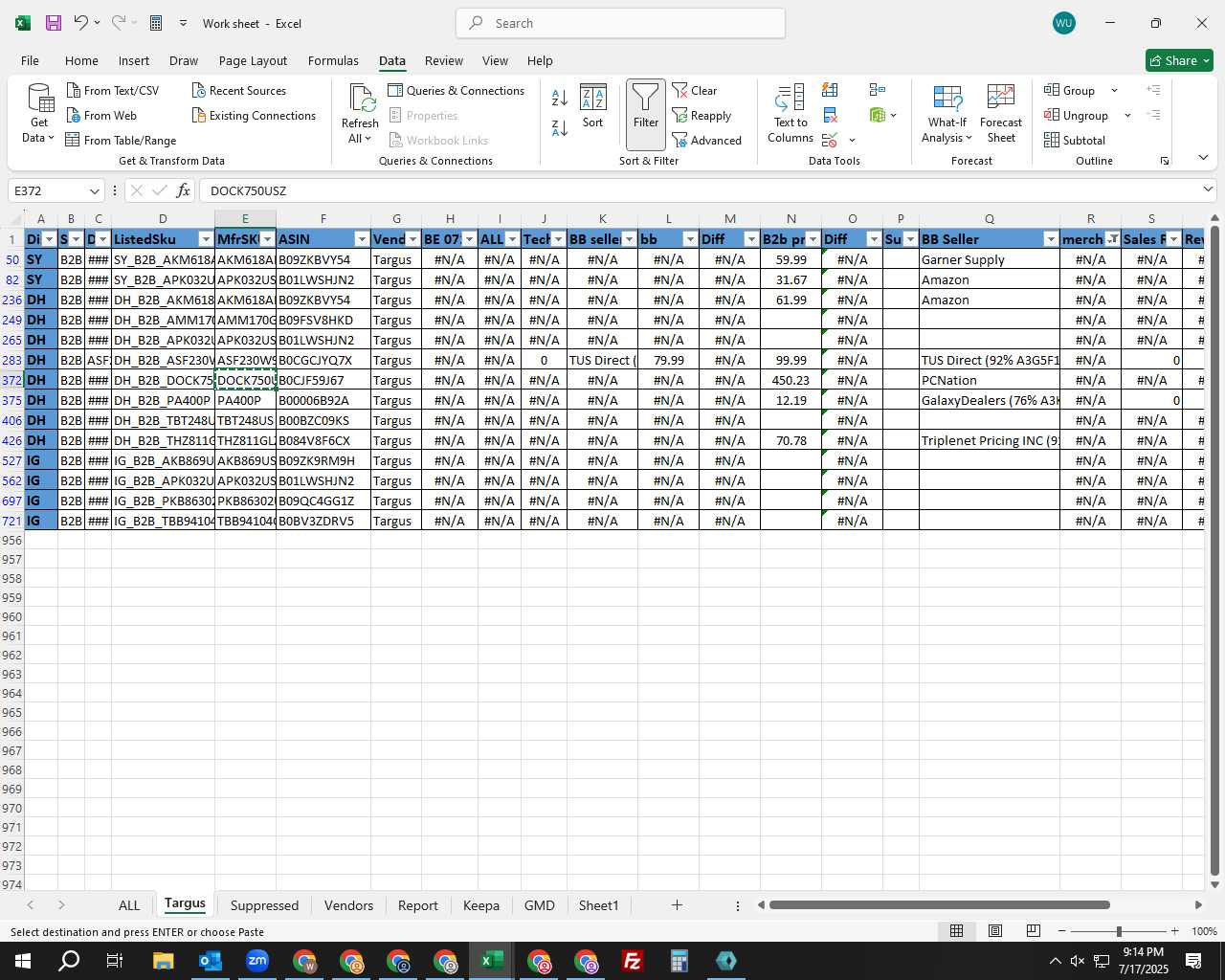
Task: Click the zoom slider handle
Action: click(1118, 931)
